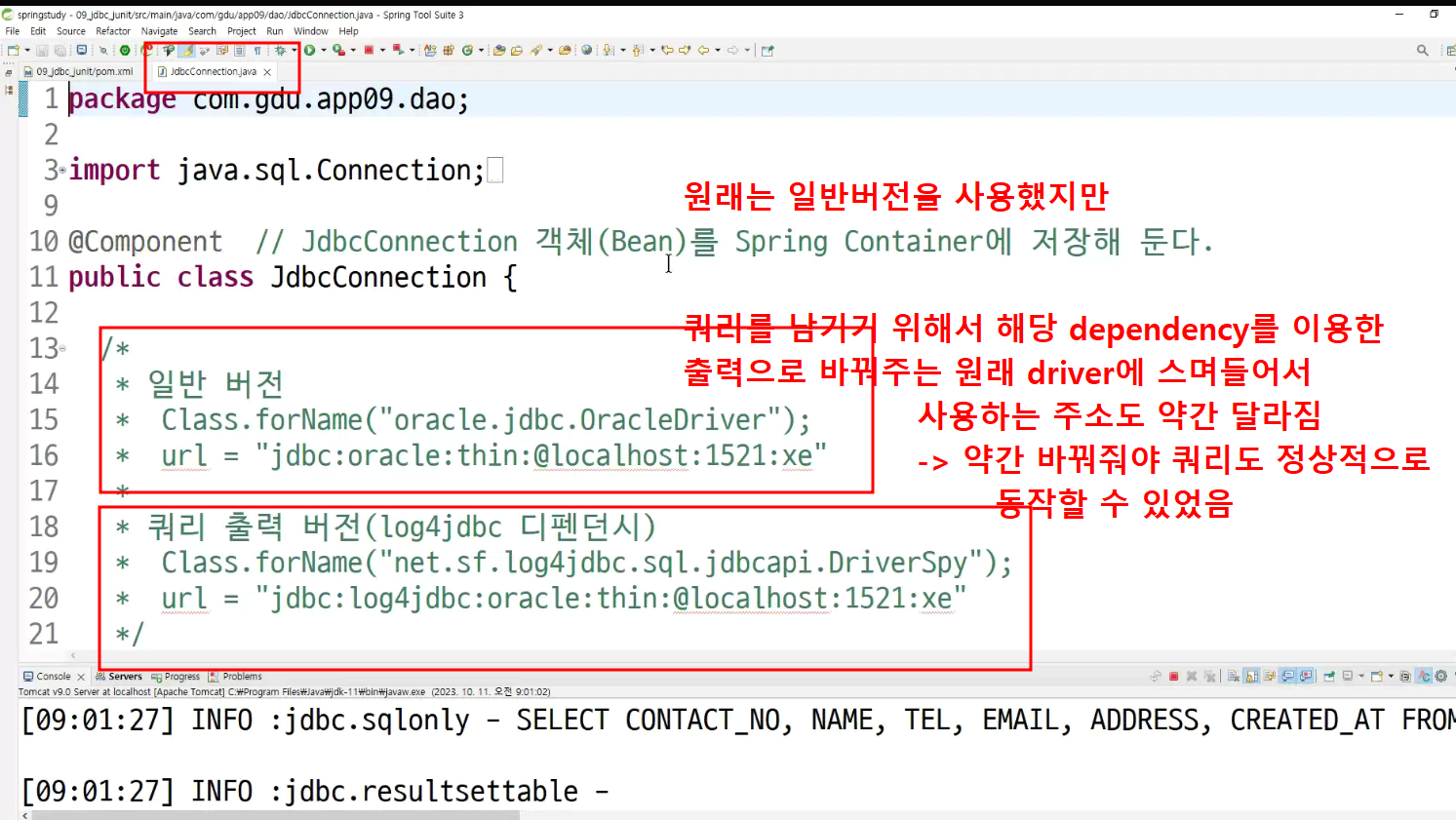The image size is (1456, 820).
Task: Click the word Component on line 10
Action: click(153, 242)
